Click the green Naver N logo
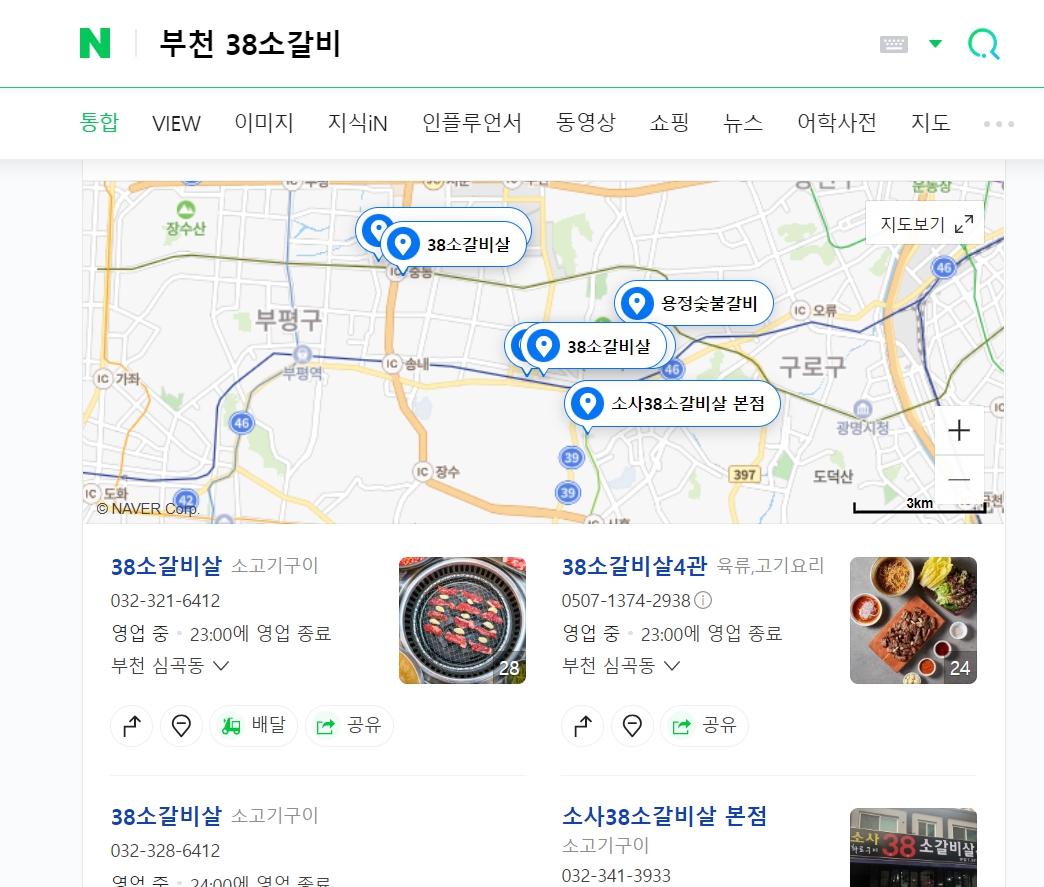Viewport: 1044px width, 887px height. pyautogui.click(x=95, y=43)
